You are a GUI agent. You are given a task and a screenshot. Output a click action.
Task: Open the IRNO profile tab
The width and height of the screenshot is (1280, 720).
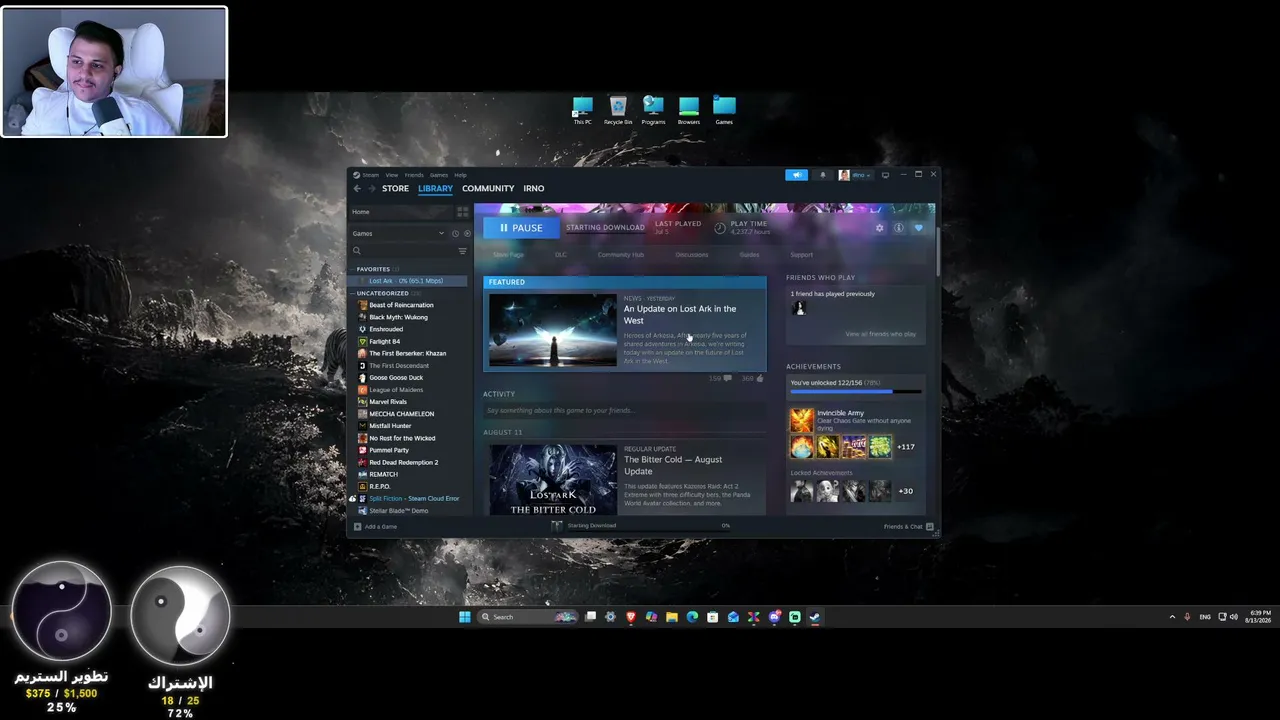(534, 188)
